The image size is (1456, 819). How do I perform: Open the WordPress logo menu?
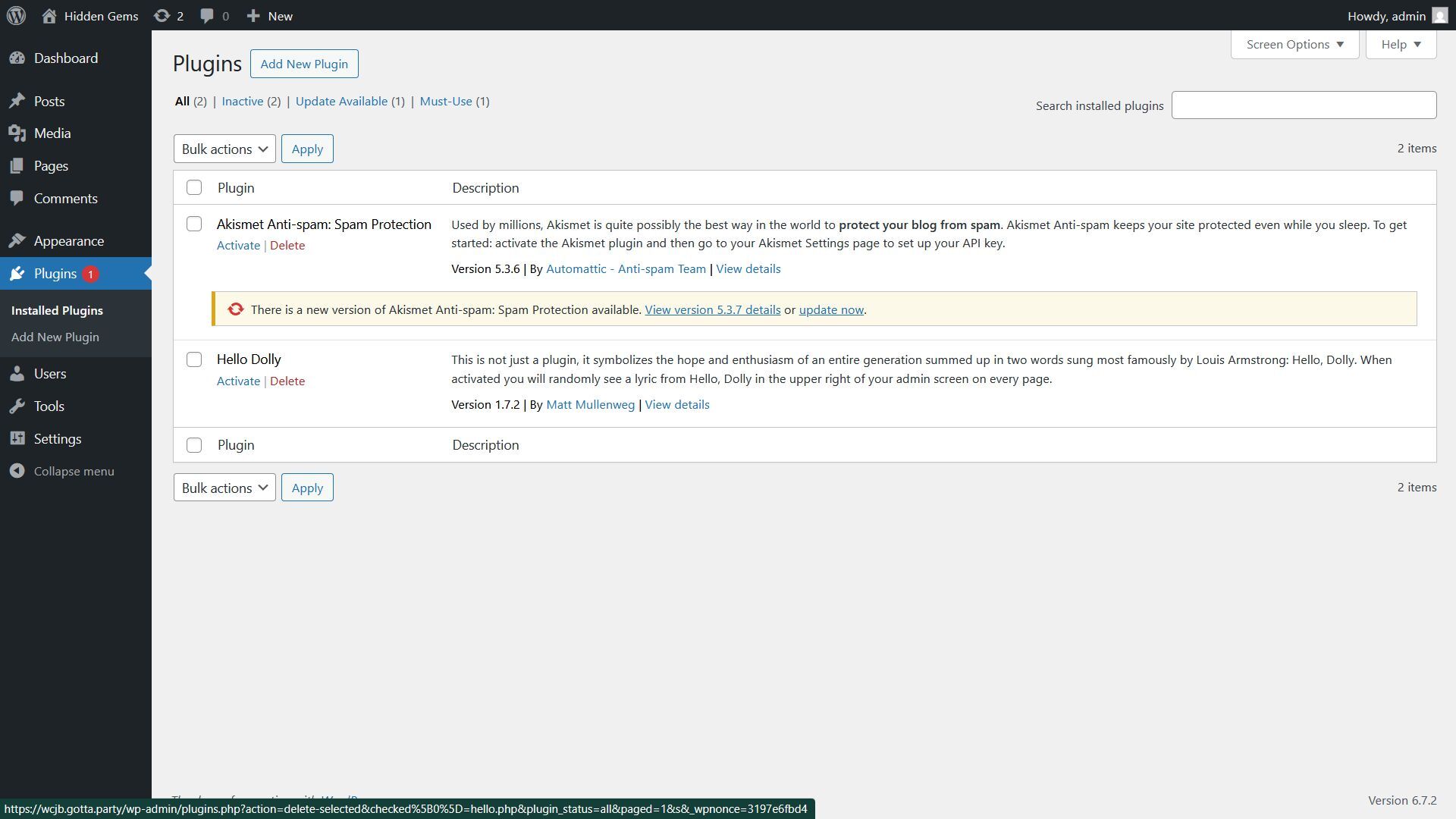(x=16, y=15)
